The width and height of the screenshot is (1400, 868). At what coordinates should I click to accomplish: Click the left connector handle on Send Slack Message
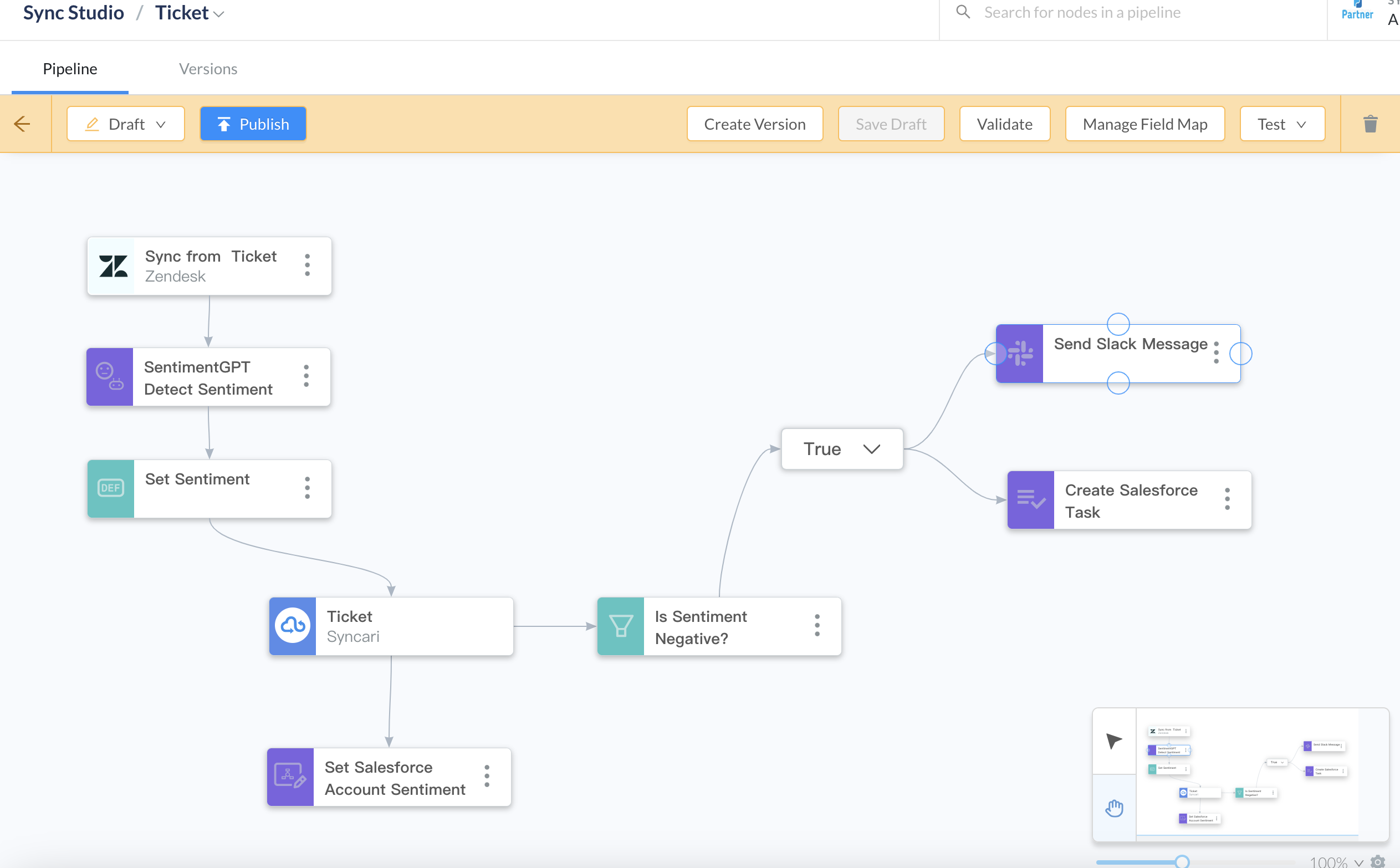[996, 354]
